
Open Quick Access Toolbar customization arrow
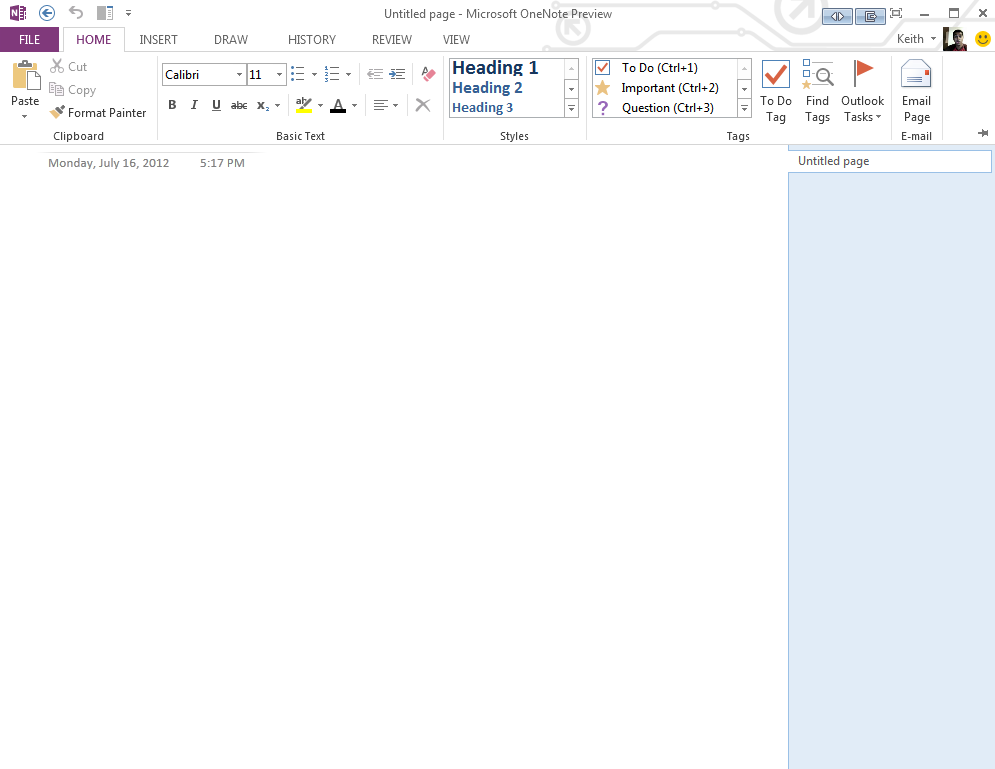point(128,13)
